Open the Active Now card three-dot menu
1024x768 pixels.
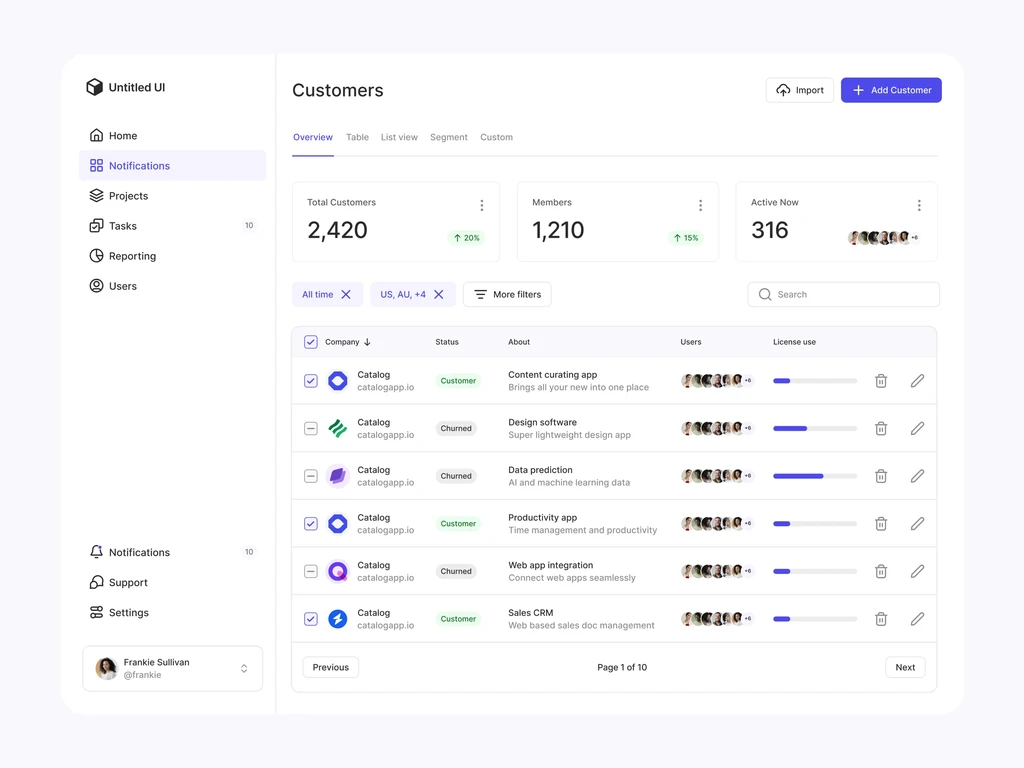coord(919,205)
